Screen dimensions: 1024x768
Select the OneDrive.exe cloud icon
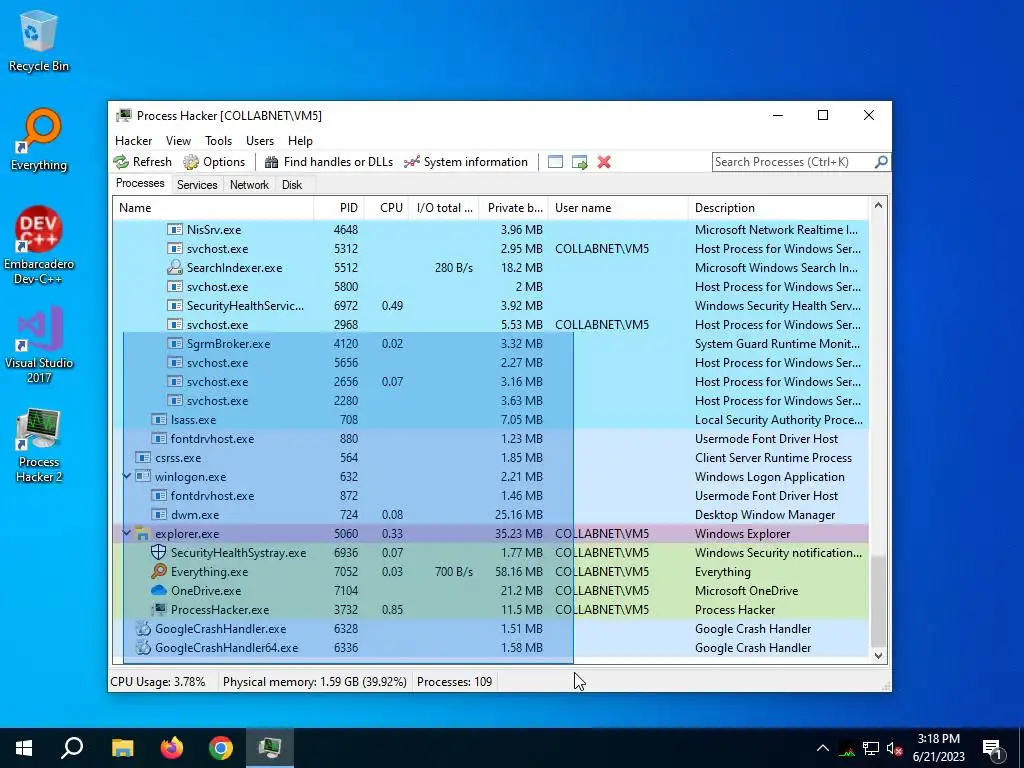pyautogui.click(x=158, y=590)
